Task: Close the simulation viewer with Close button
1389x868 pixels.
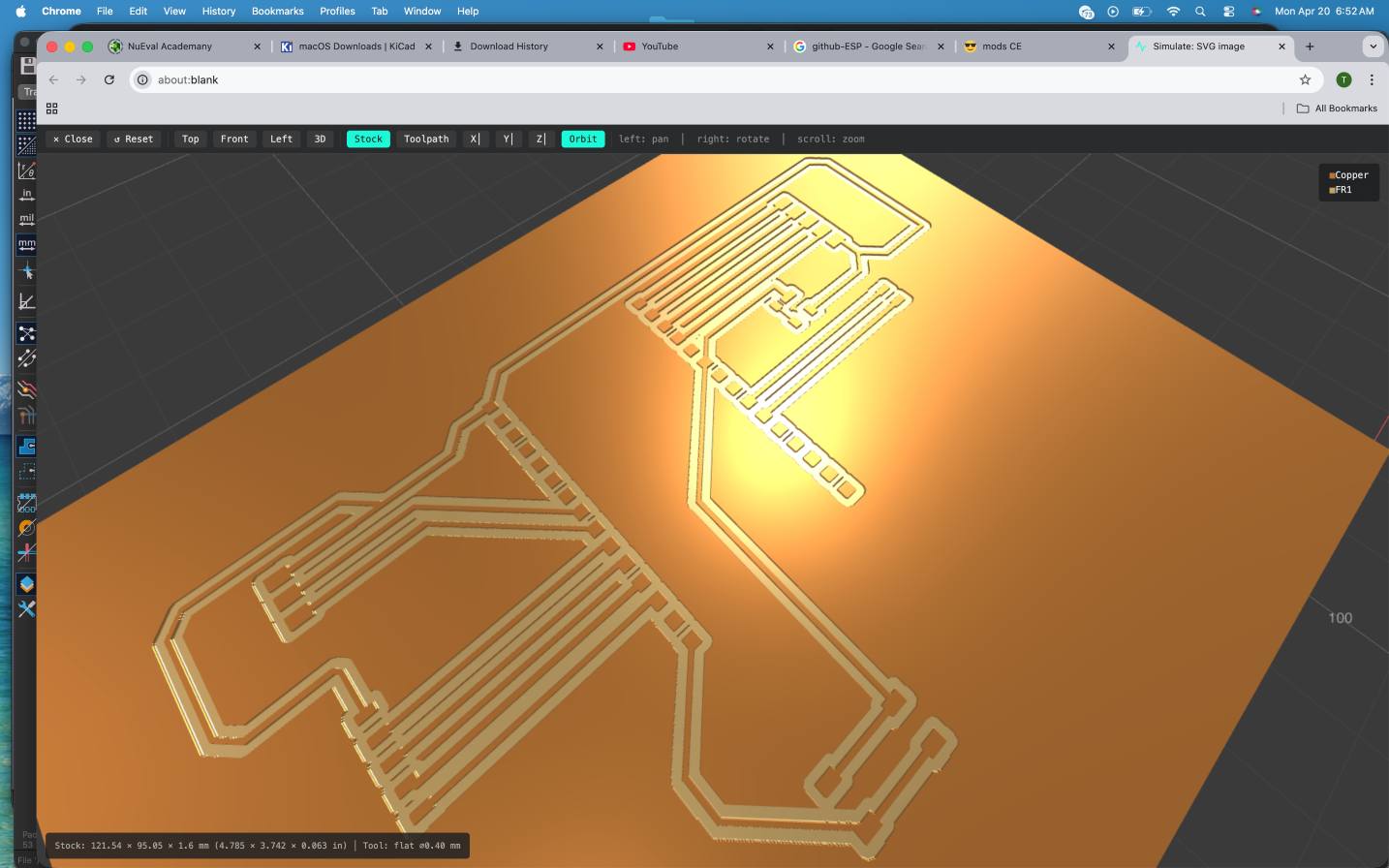Action: click(x=73, y=139)
